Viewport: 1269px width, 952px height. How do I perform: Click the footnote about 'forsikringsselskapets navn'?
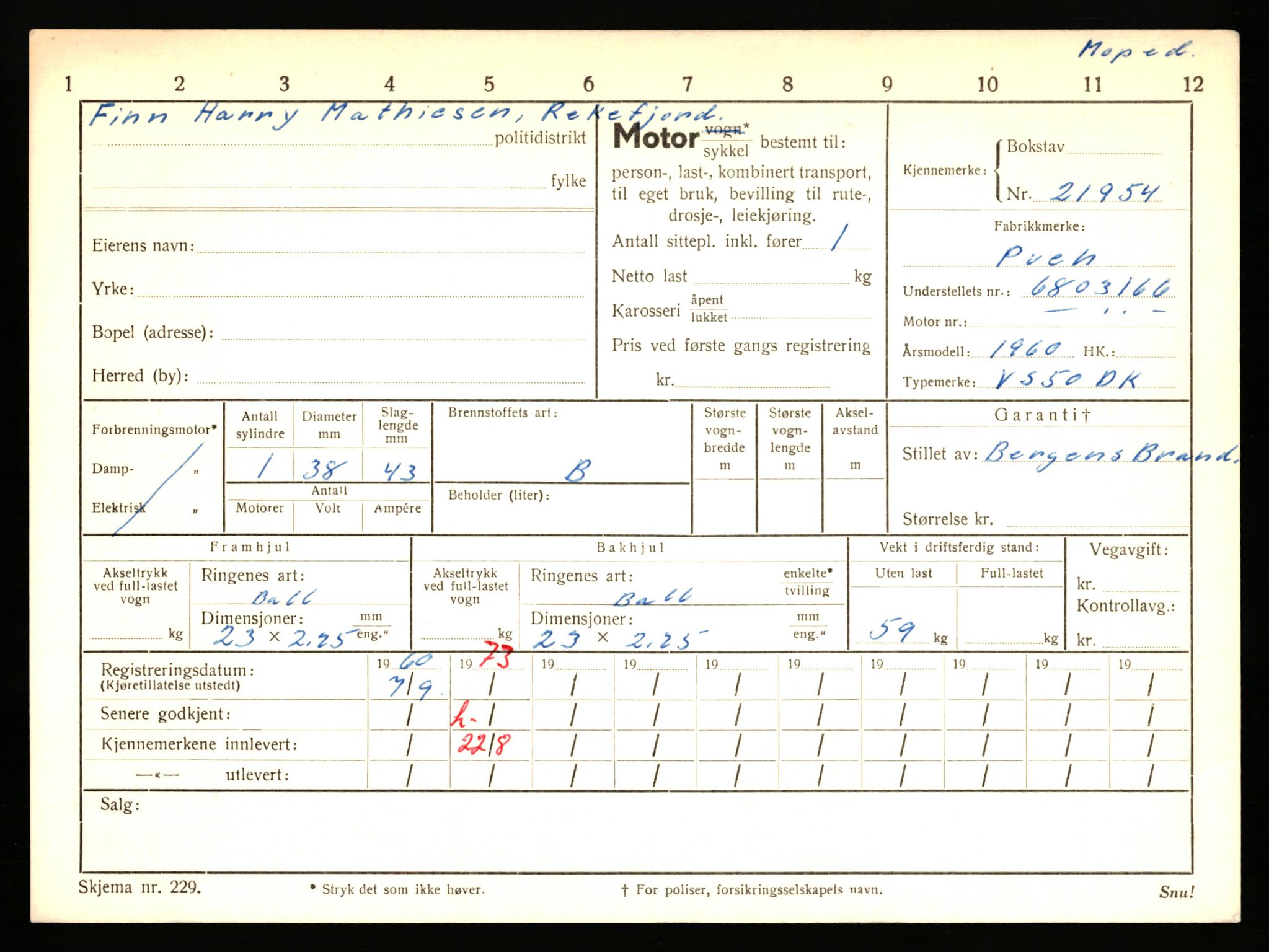(752, 890)
